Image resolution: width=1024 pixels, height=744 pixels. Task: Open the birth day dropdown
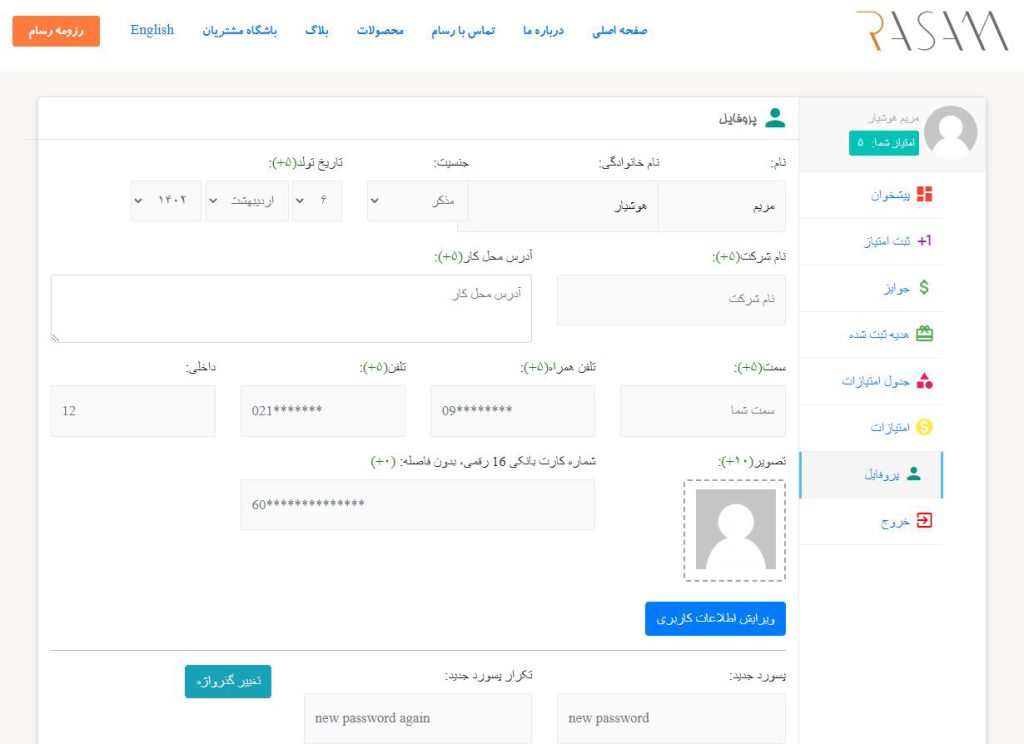(x=316, y=201)
